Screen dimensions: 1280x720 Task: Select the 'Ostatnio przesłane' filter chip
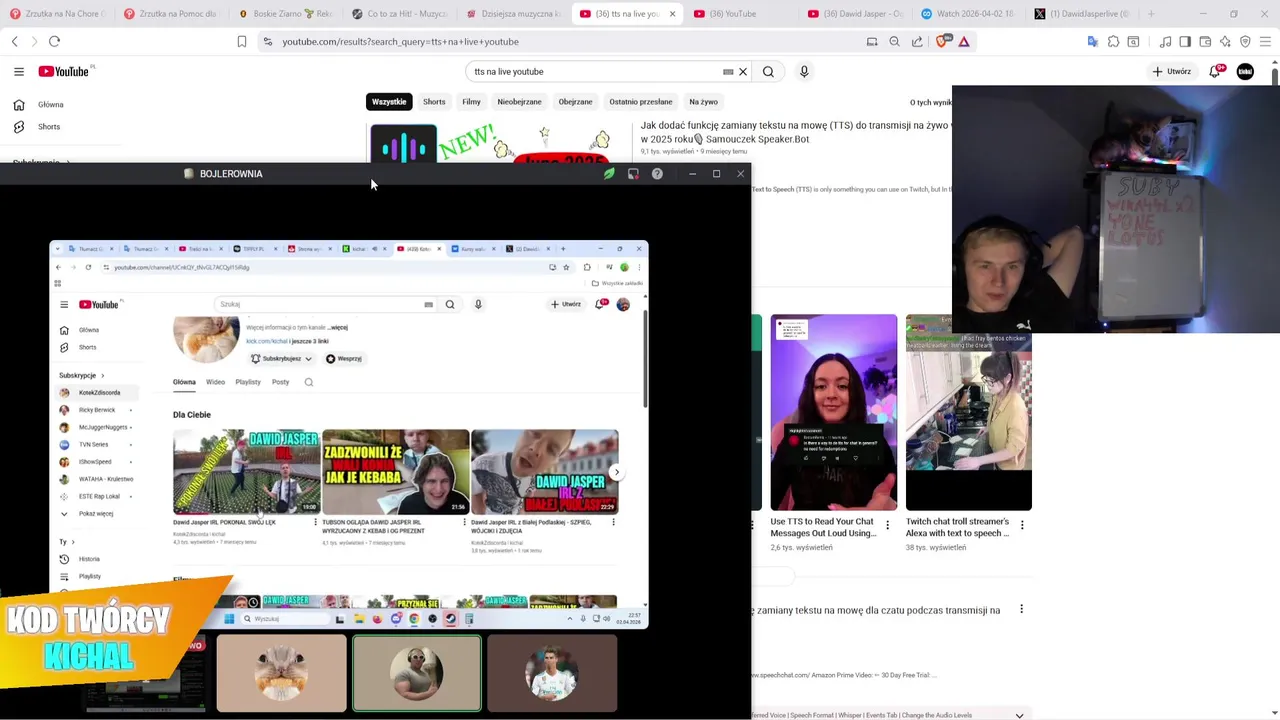641,101
